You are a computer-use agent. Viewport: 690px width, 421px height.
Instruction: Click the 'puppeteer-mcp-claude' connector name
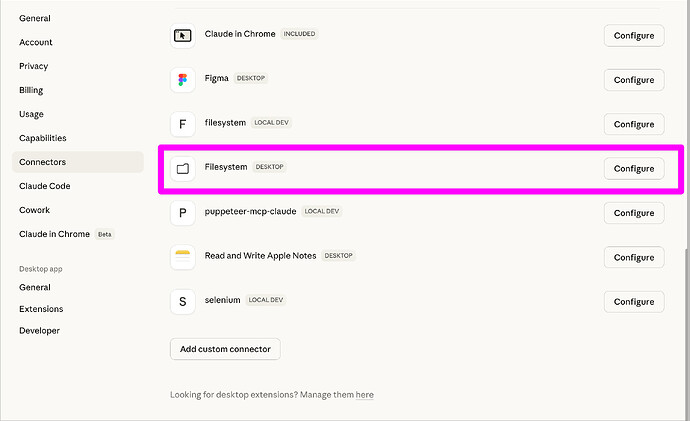pos(250,211)
